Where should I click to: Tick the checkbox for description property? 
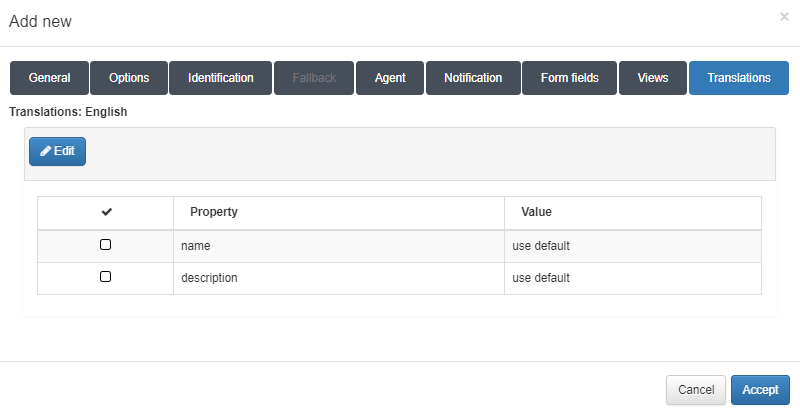106,277
